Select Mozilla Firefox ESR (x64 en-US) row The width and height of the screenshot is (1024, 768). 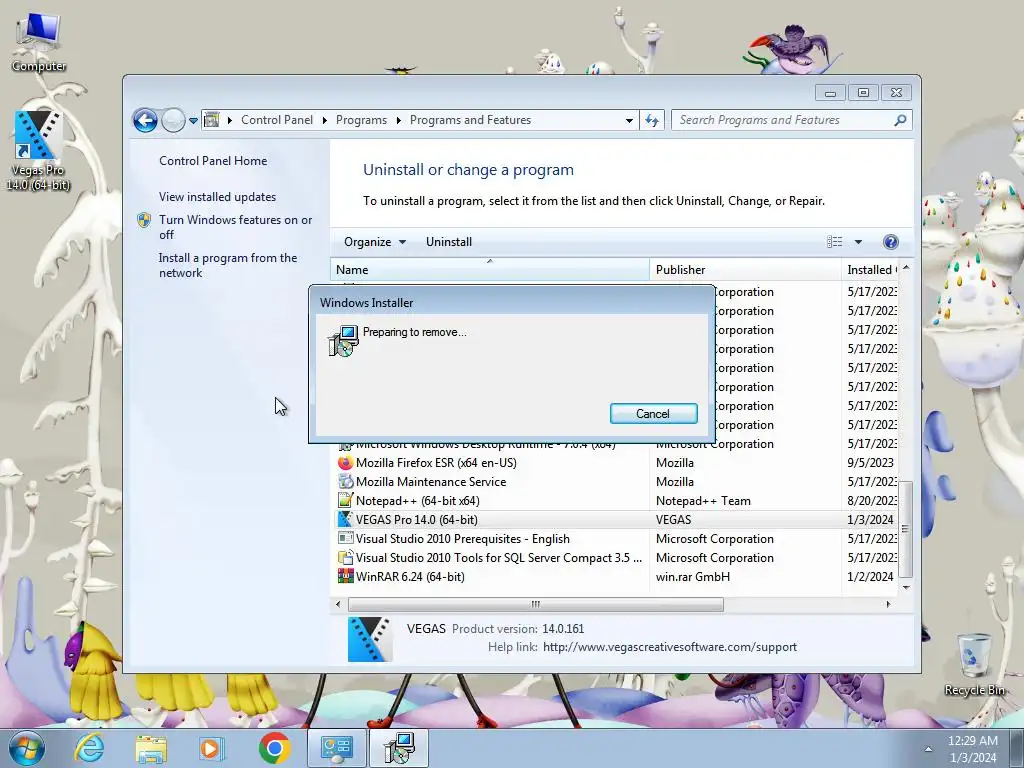[615, 463]
